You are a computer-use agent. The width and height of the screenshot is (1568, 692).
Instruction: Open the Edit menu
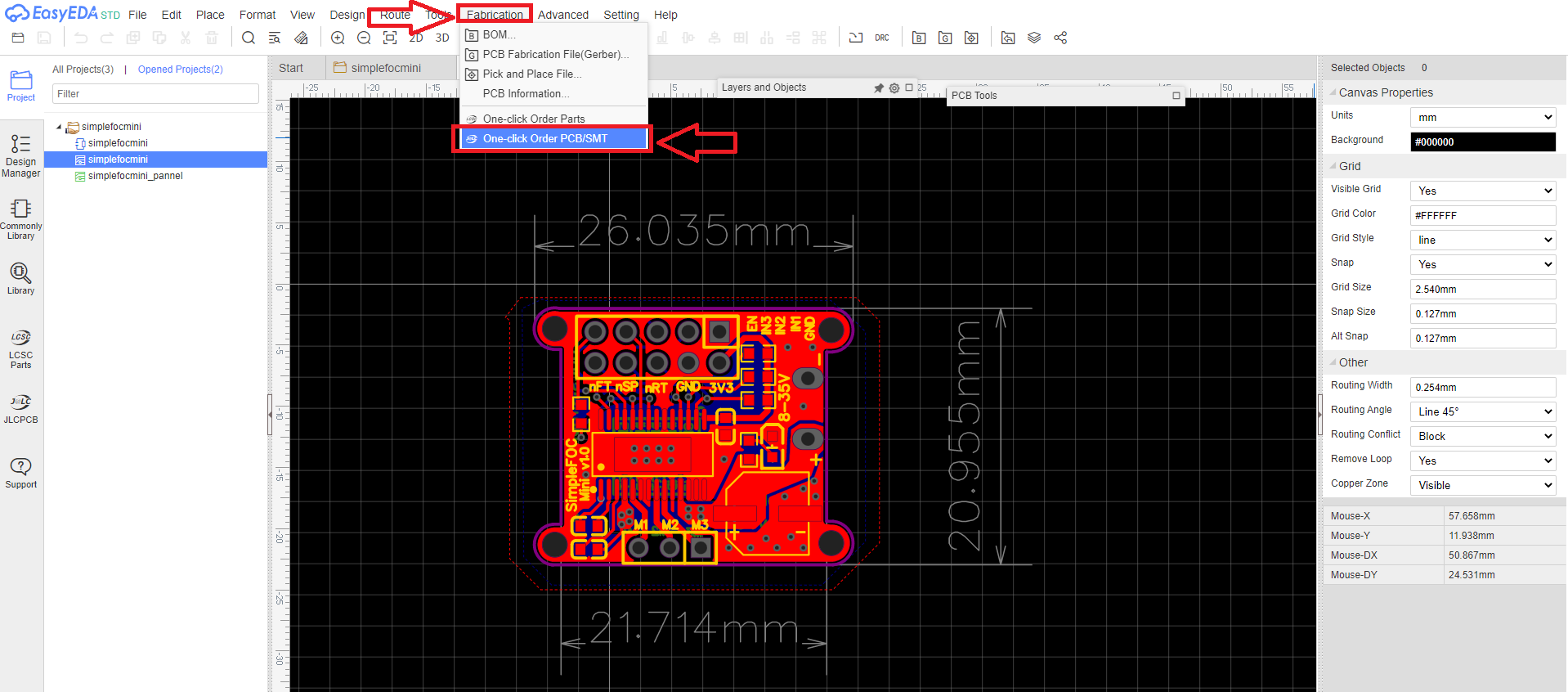tap(172, 15)
